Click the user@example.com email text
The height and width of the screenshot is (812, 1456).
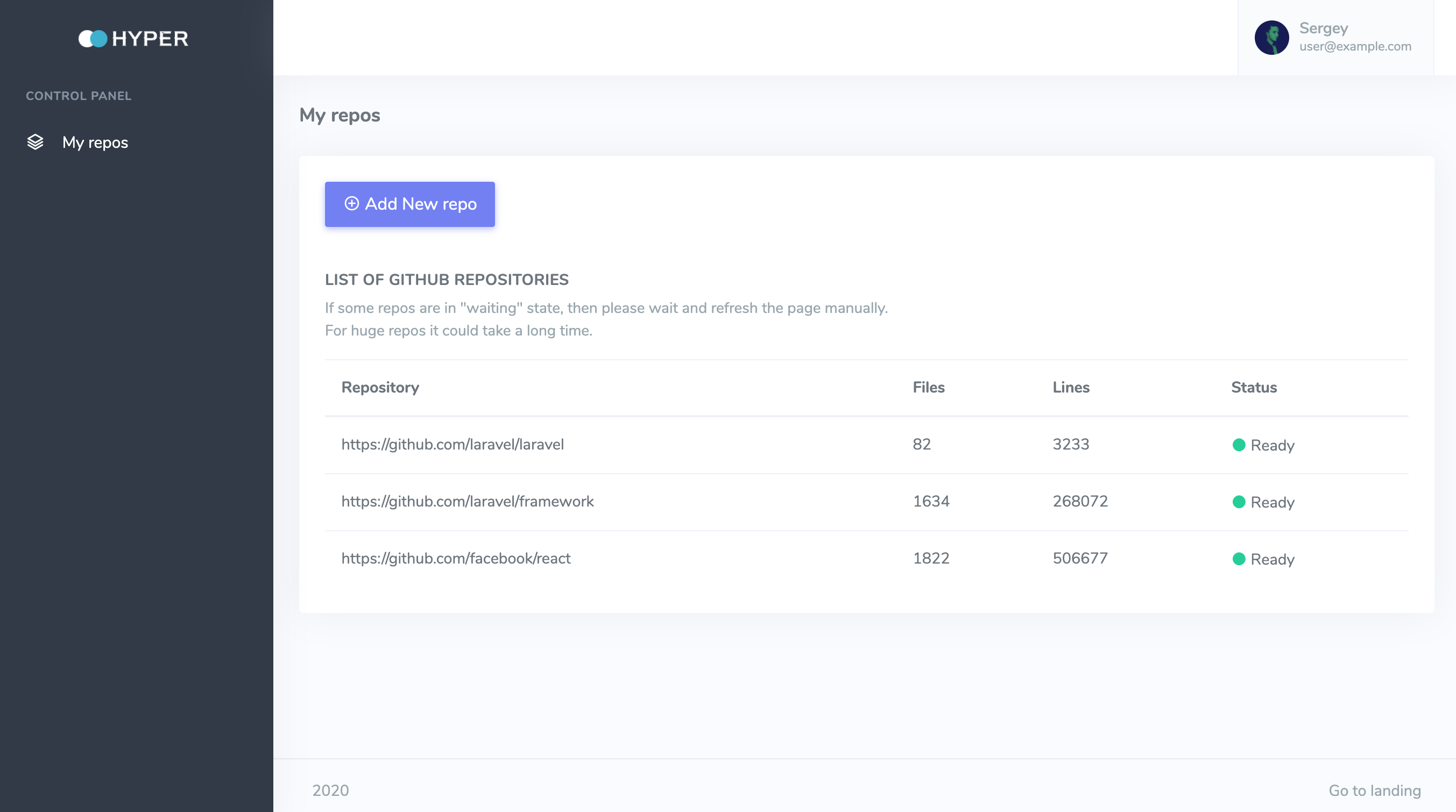pyautogui.click(x=1355, y=46)
